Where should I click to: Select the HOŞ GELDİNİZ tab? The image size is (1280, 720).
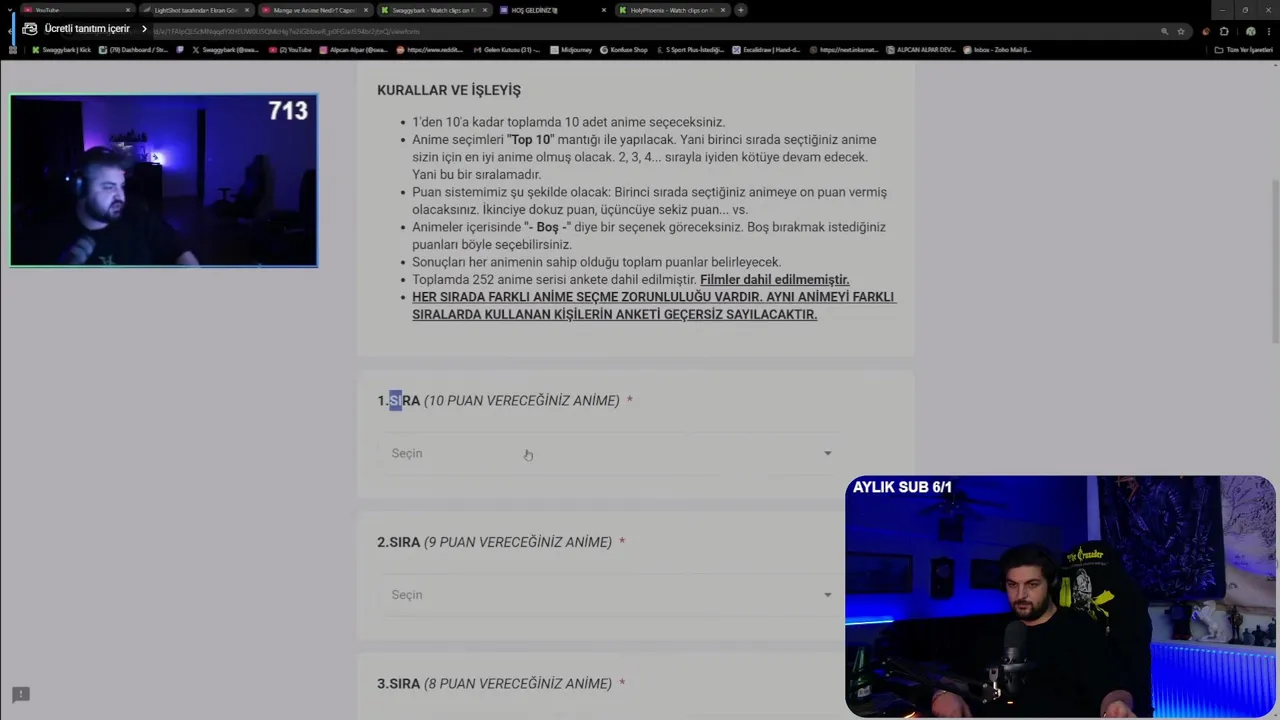[x=552, y=10]
